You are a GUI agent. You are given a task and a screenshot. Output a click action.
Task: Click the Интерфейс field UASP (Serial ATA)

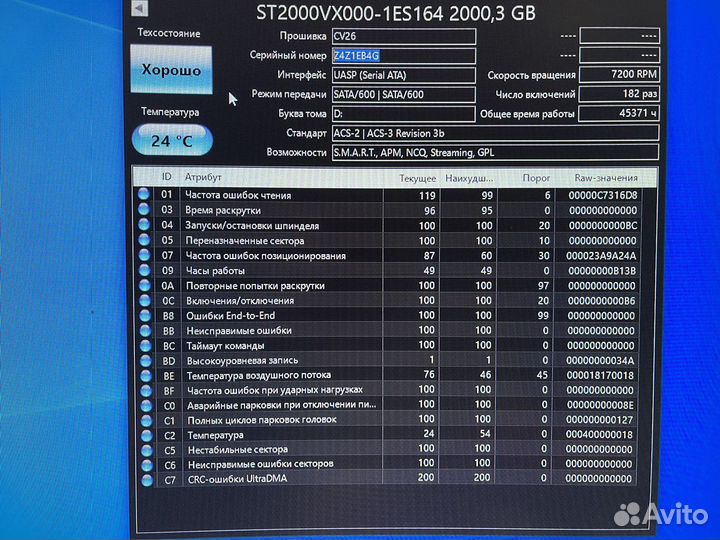tap(404, 75)
